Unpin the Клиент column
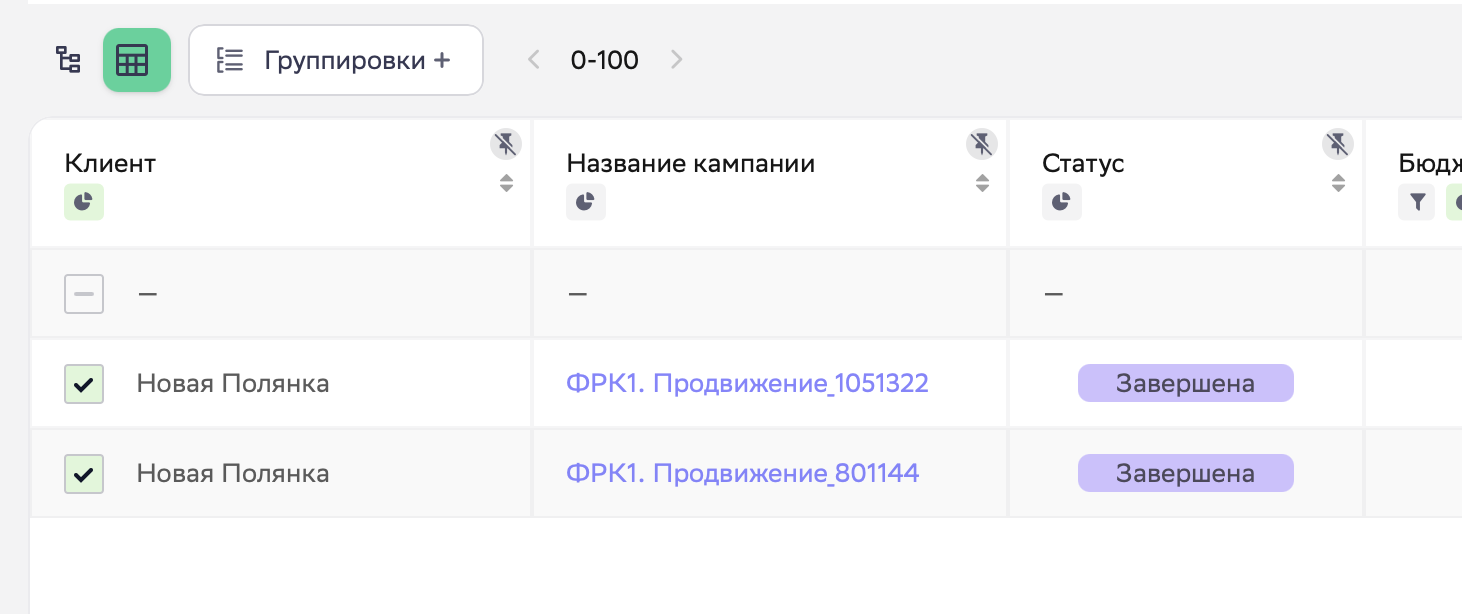This screenshot has width=1462, height=614. (506, 143)
